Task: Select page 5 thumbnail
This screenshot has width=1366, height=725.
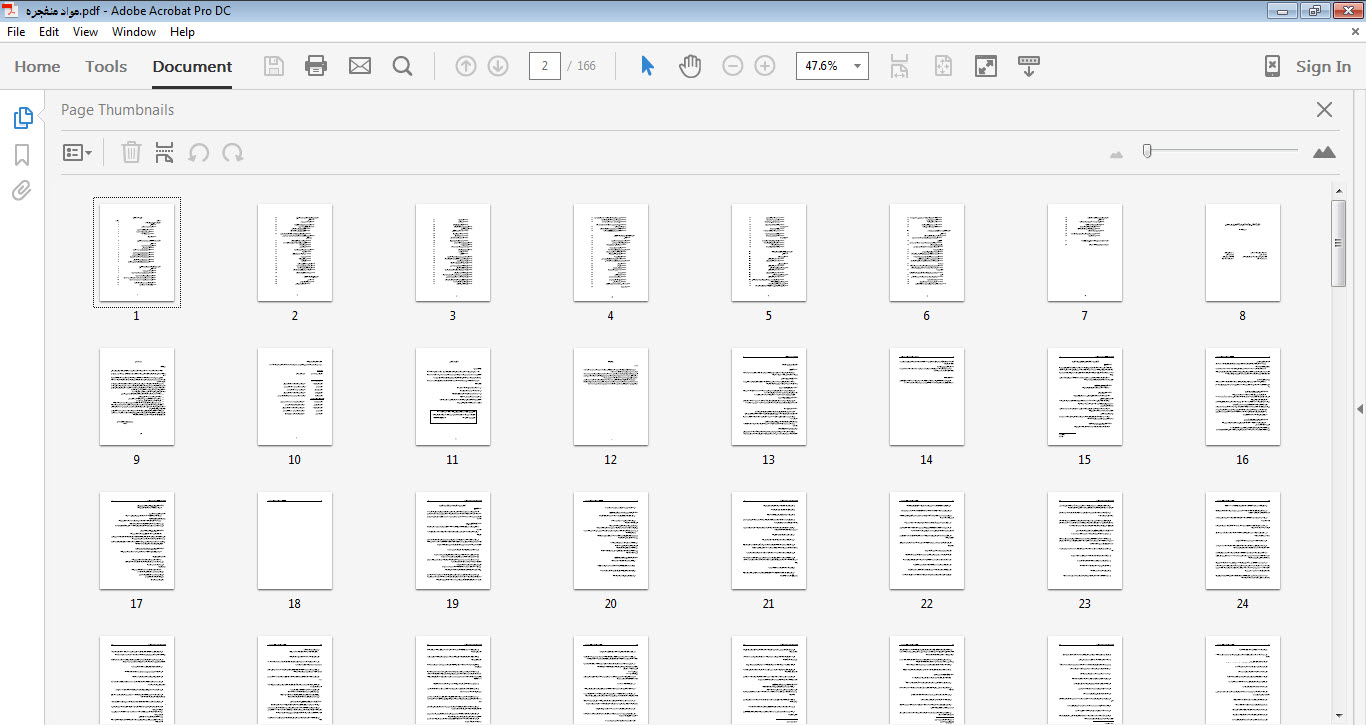Action: click(769, 252)
